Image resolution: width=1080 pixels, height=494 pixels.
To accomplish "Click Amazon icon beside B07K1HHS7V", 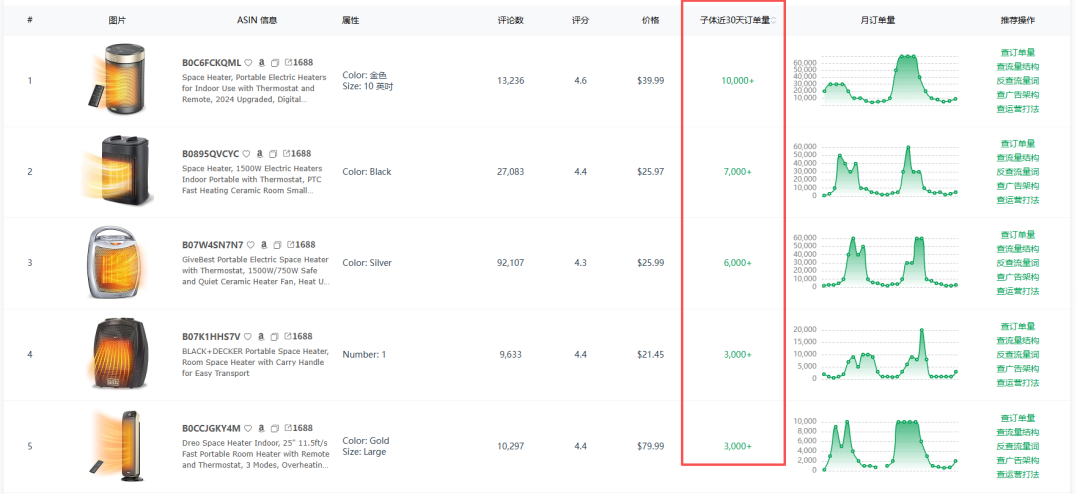I will point(260,337).
